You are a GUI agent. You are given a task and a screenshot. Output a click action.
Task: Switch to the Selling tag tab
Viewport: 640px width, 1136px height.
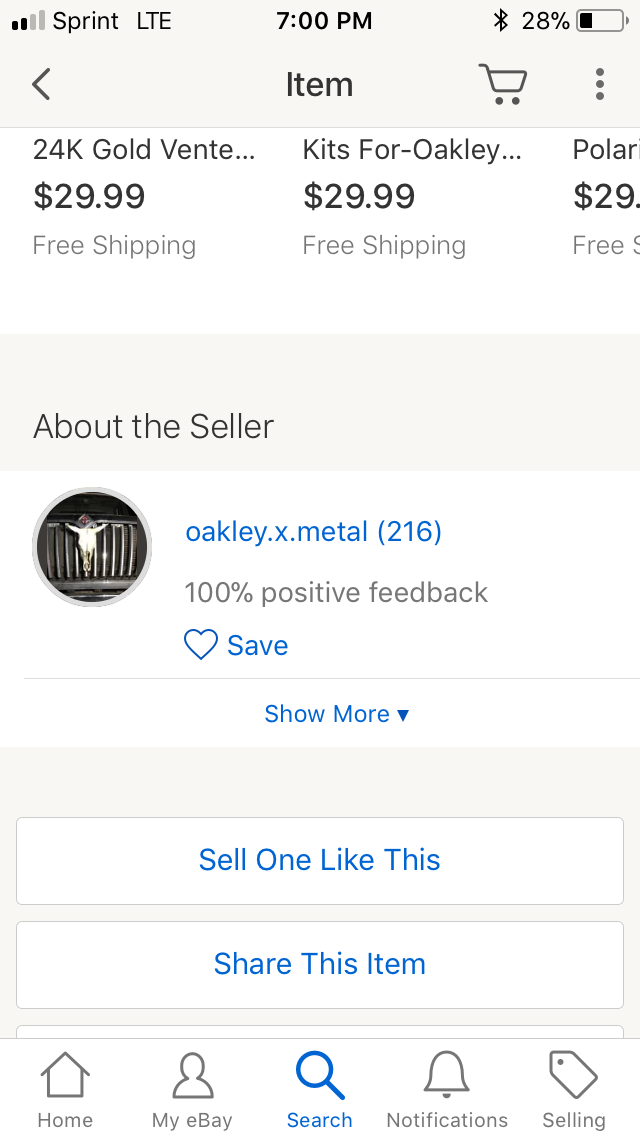574,1090
